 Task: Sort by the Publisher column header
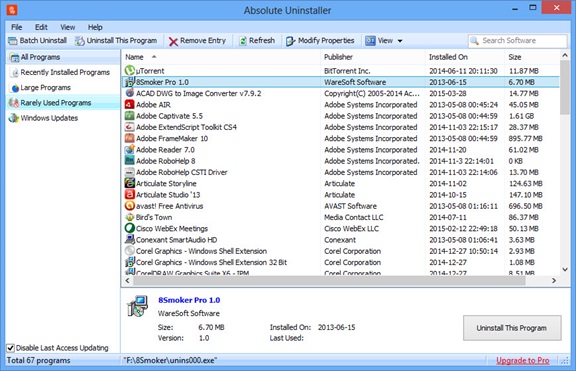tap(373, 57)
